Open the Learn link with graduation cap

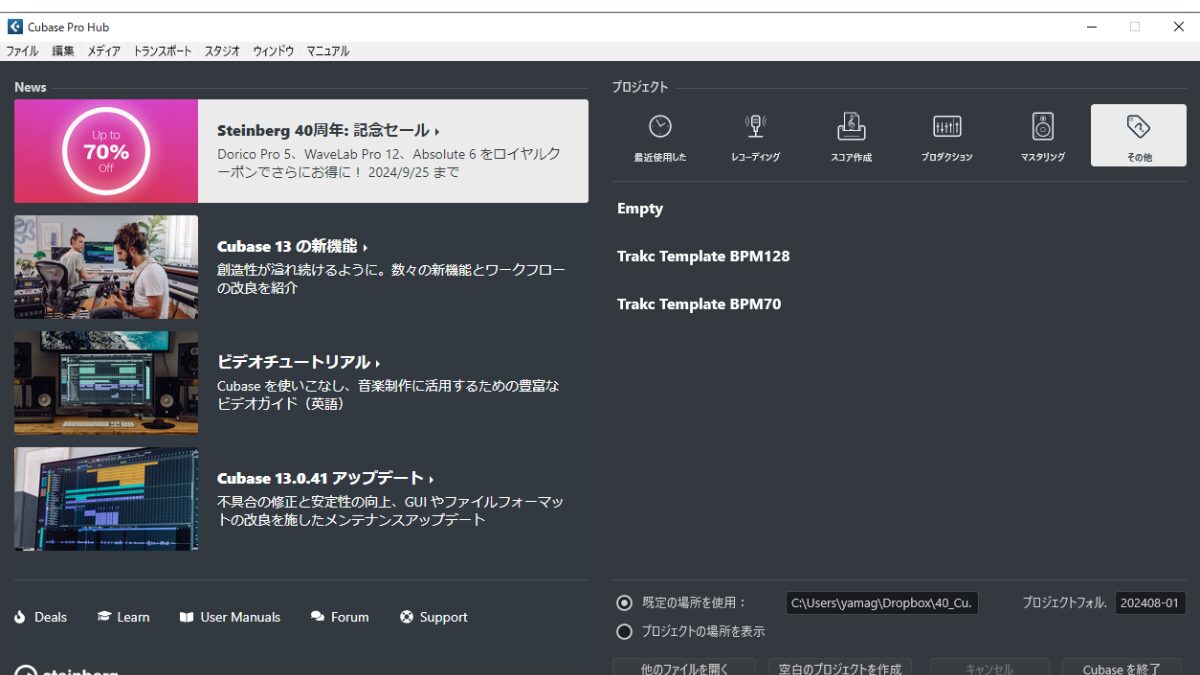pos(123,617)
